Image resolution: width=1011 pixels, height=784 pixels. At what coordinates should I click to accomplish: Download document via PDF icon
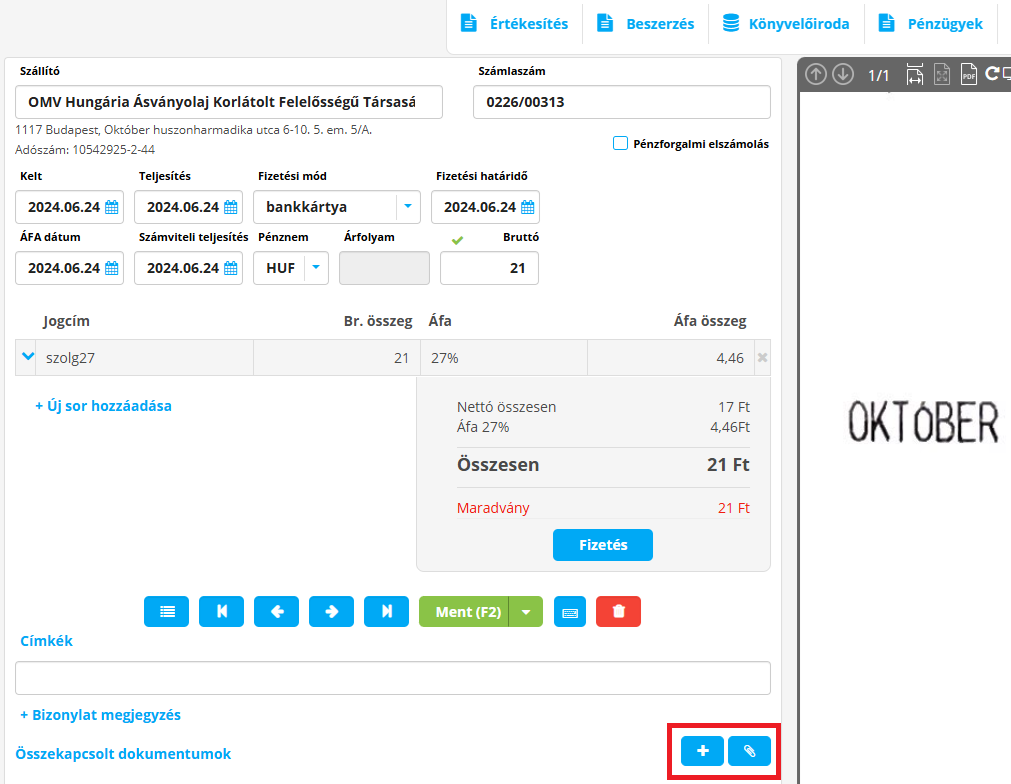[x=968, y=75]
